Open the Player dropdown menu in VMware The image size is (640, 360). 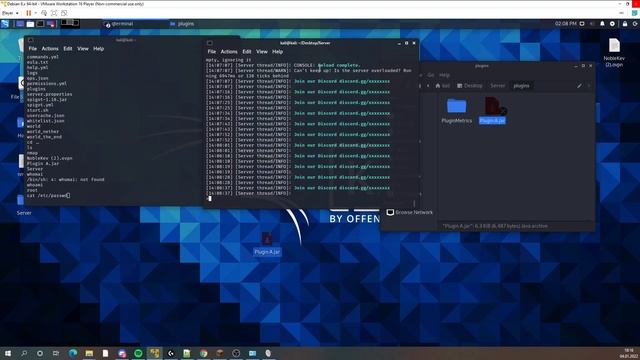point(10,13)
